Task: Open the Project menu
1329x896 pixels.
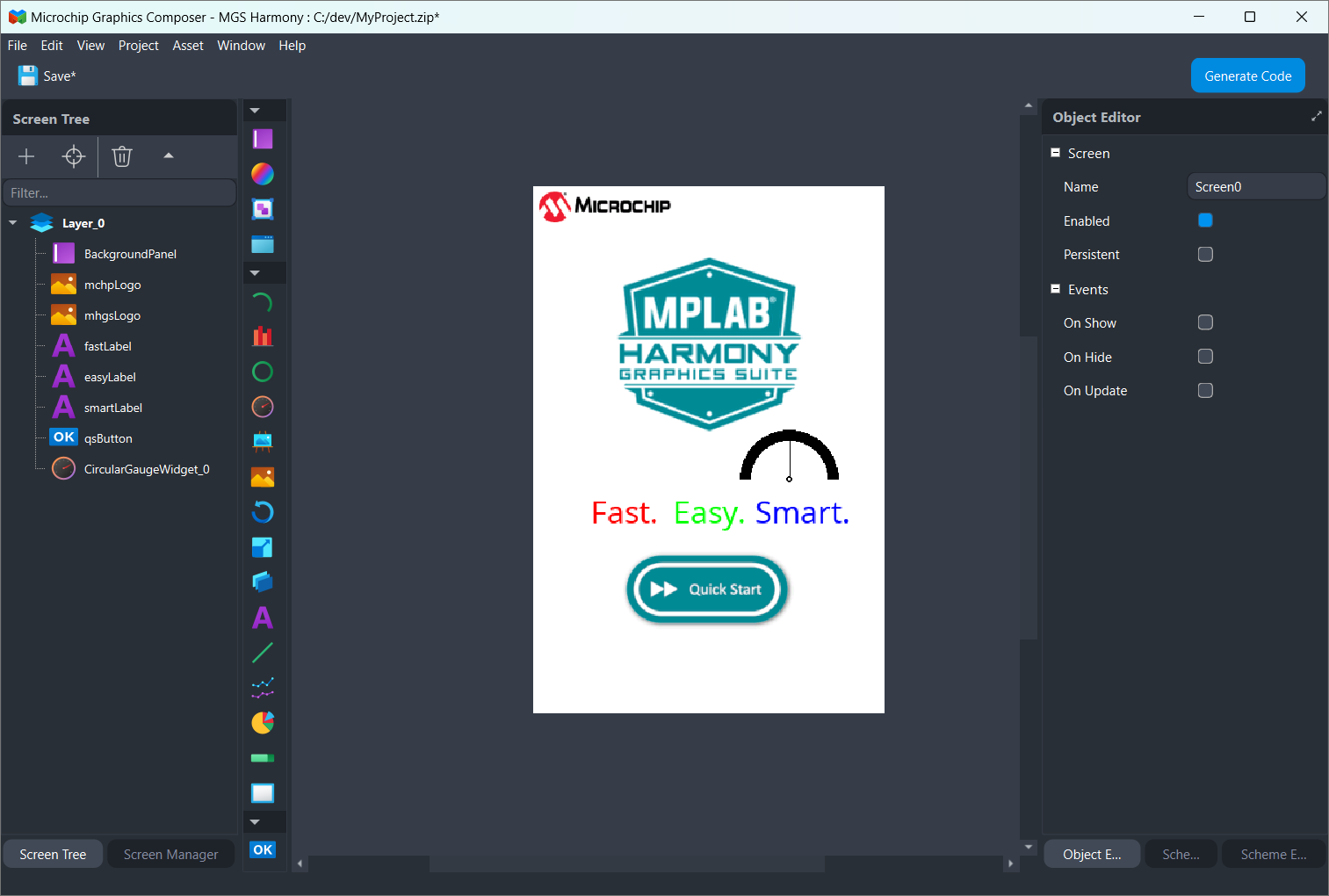Action: (x=139, y=46)
